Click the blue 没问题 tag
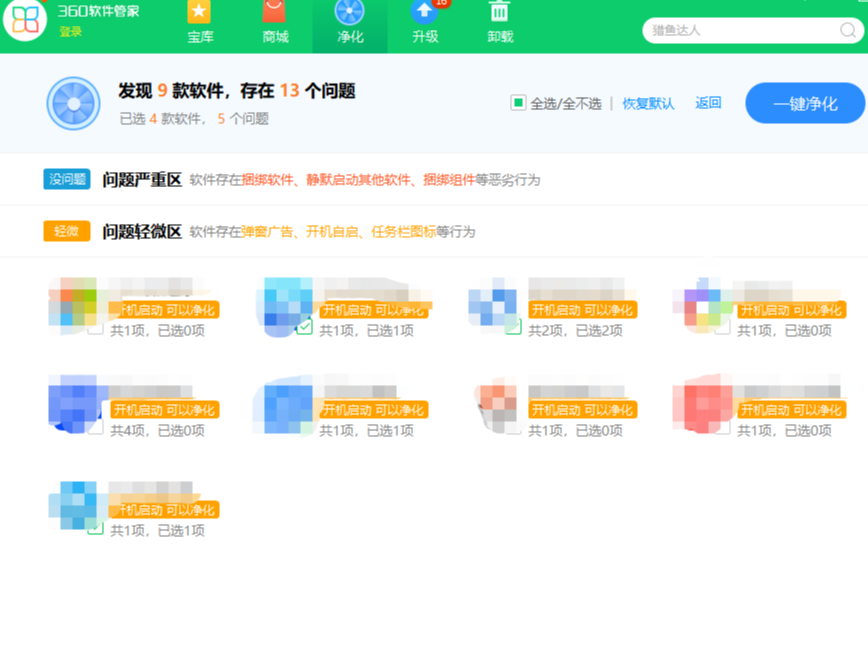Screen dimensions: 868x651 (67, 179)
